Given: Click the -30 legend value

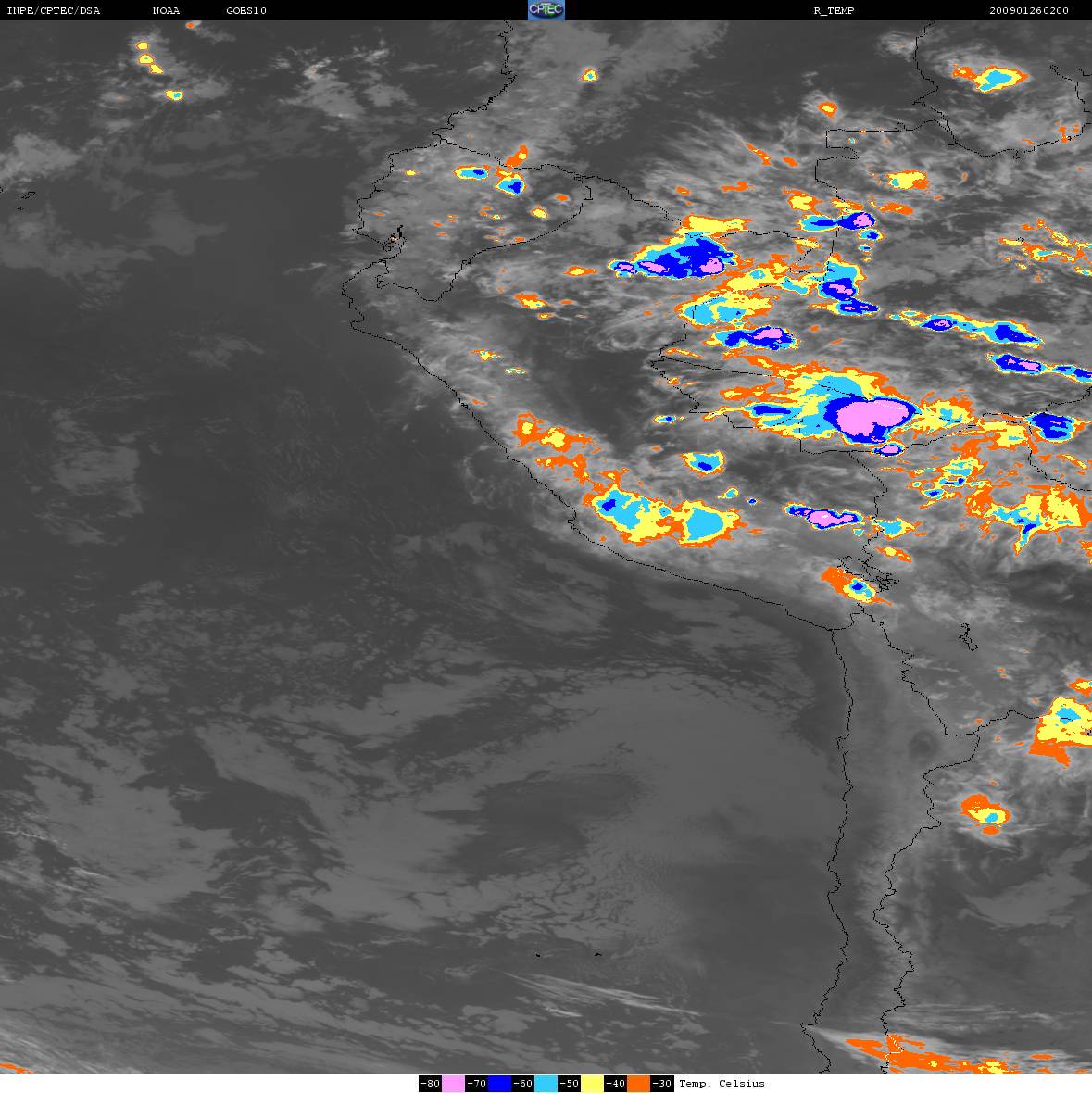Looking at the screenshot, I should [662, 1083].
